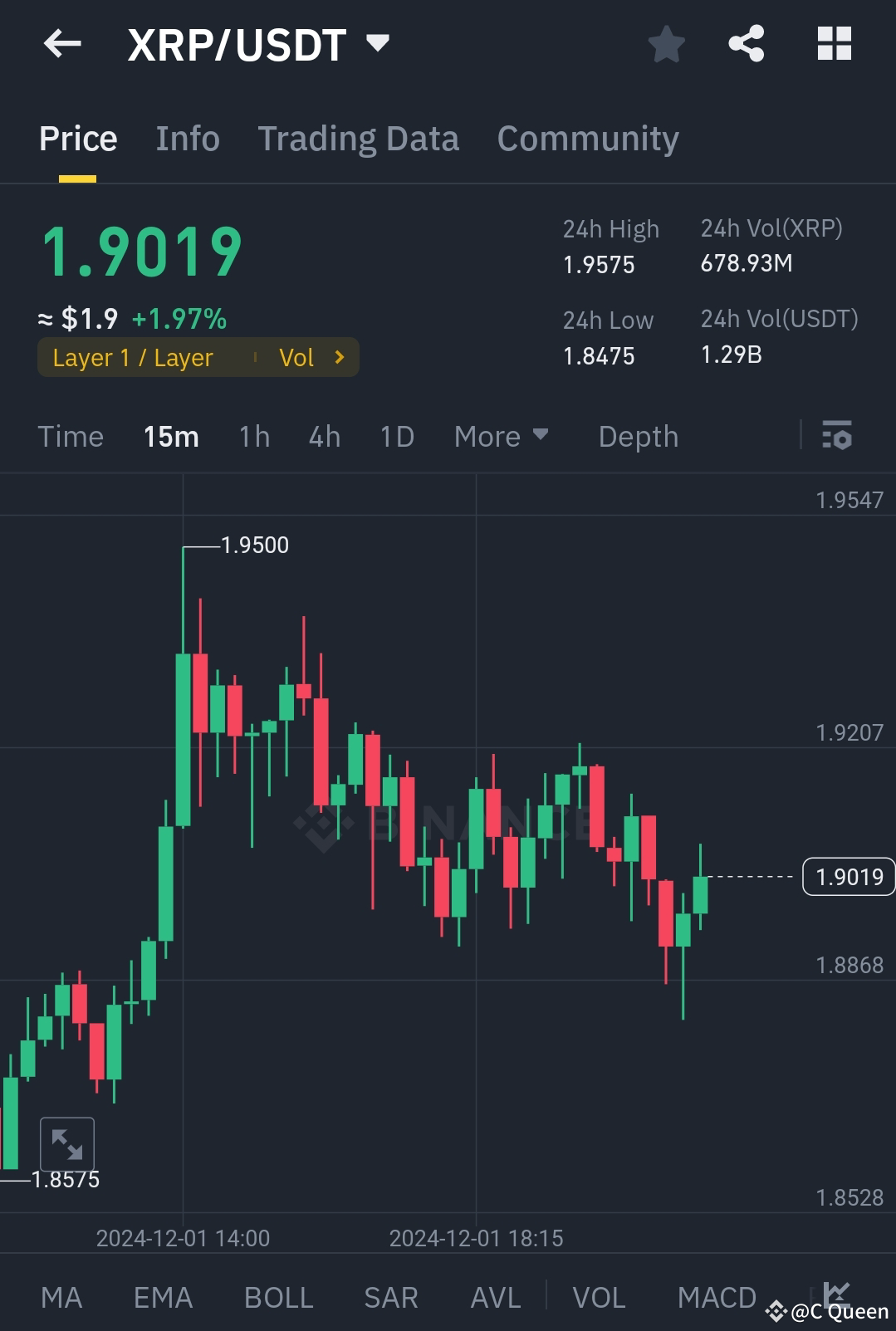
Task: Switch to the Trading Data tab
Action: [x=359, y=138]
